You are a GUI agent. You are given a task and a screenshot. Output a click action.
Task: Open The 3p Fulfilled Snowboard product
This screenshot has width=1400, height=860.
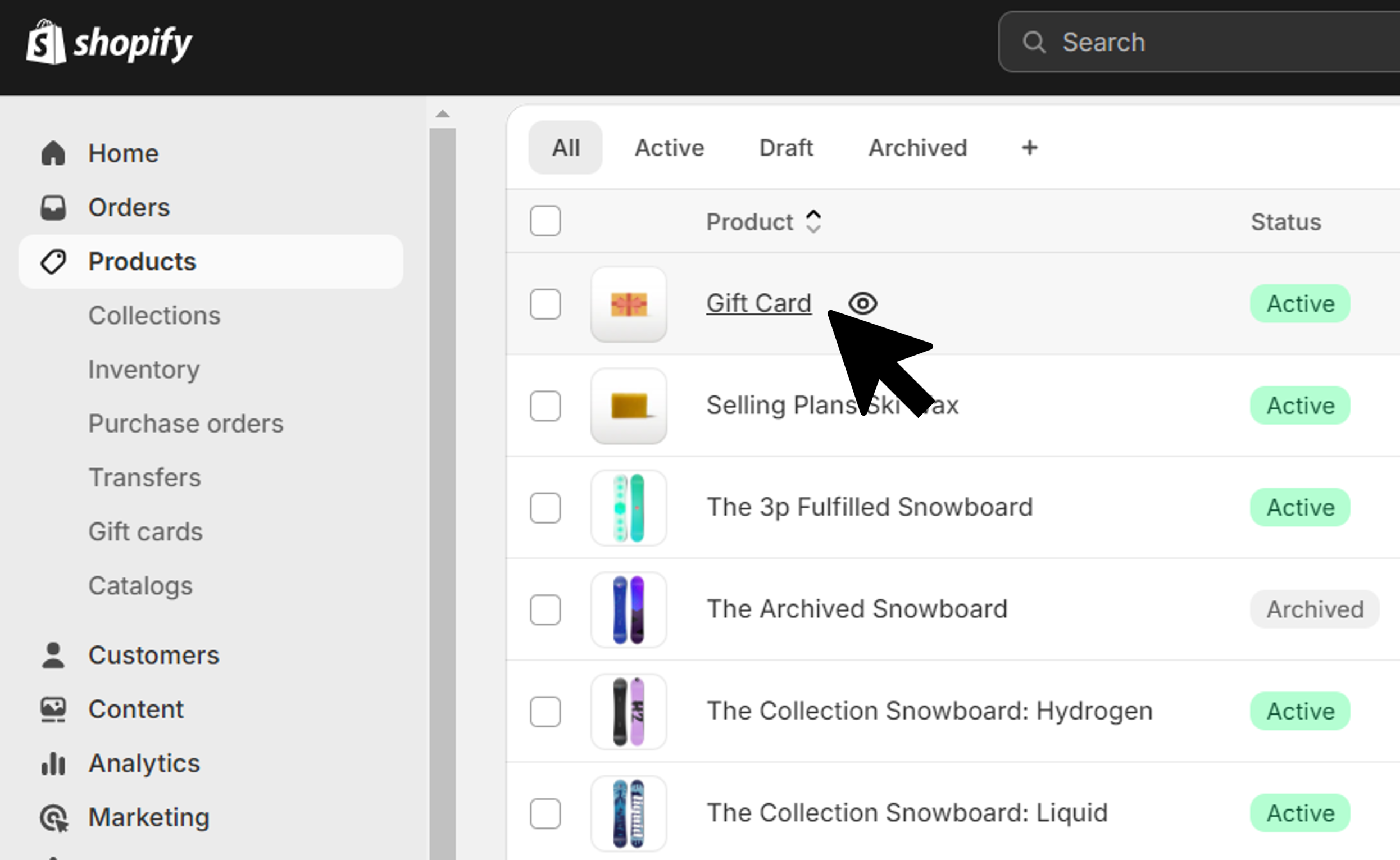[869, 507]
